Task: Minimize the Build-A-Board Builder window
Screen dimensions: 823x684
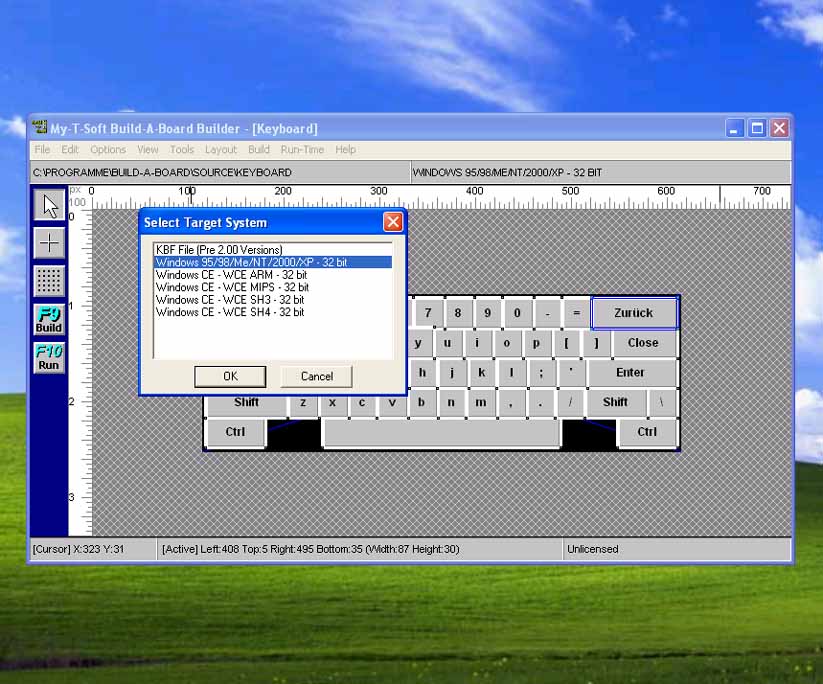Action: pyautogui.click(x=734, y=128)
